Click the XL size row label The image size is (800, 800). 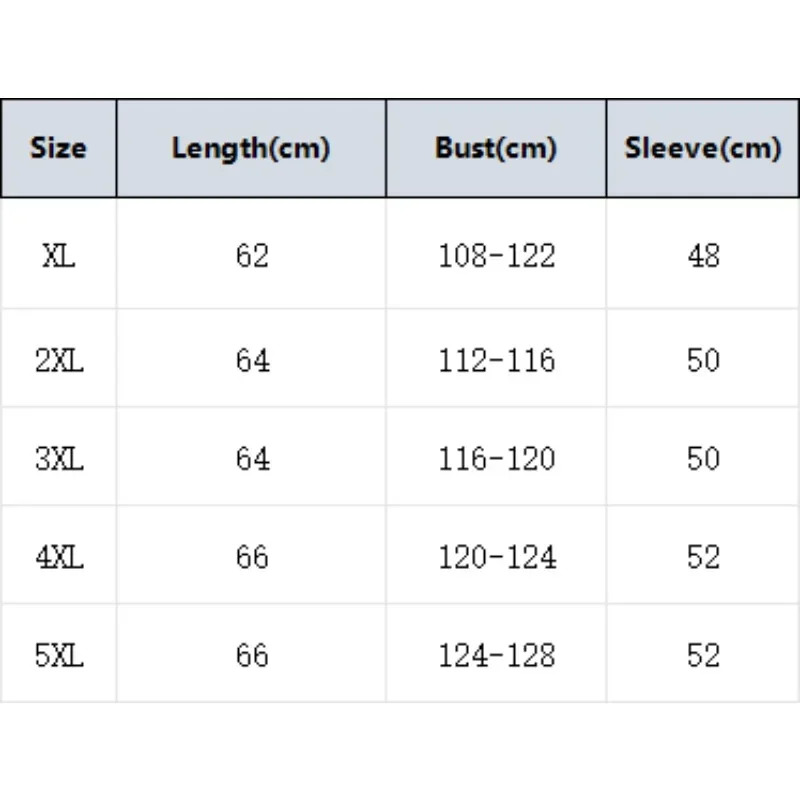(58, 256)
